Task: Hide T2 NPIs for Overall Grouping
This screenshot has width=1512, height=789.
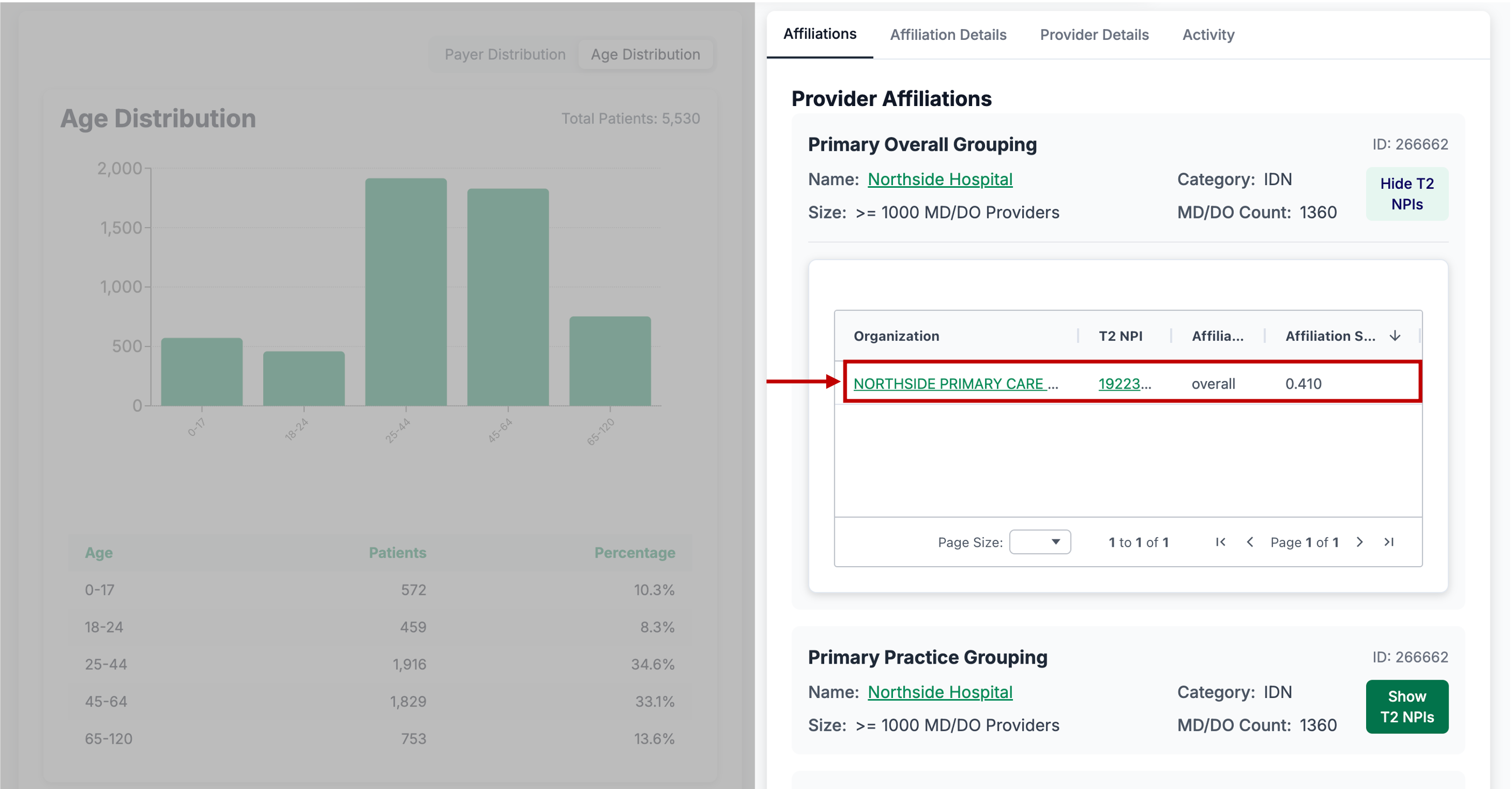Action: tap(1406, 194)
